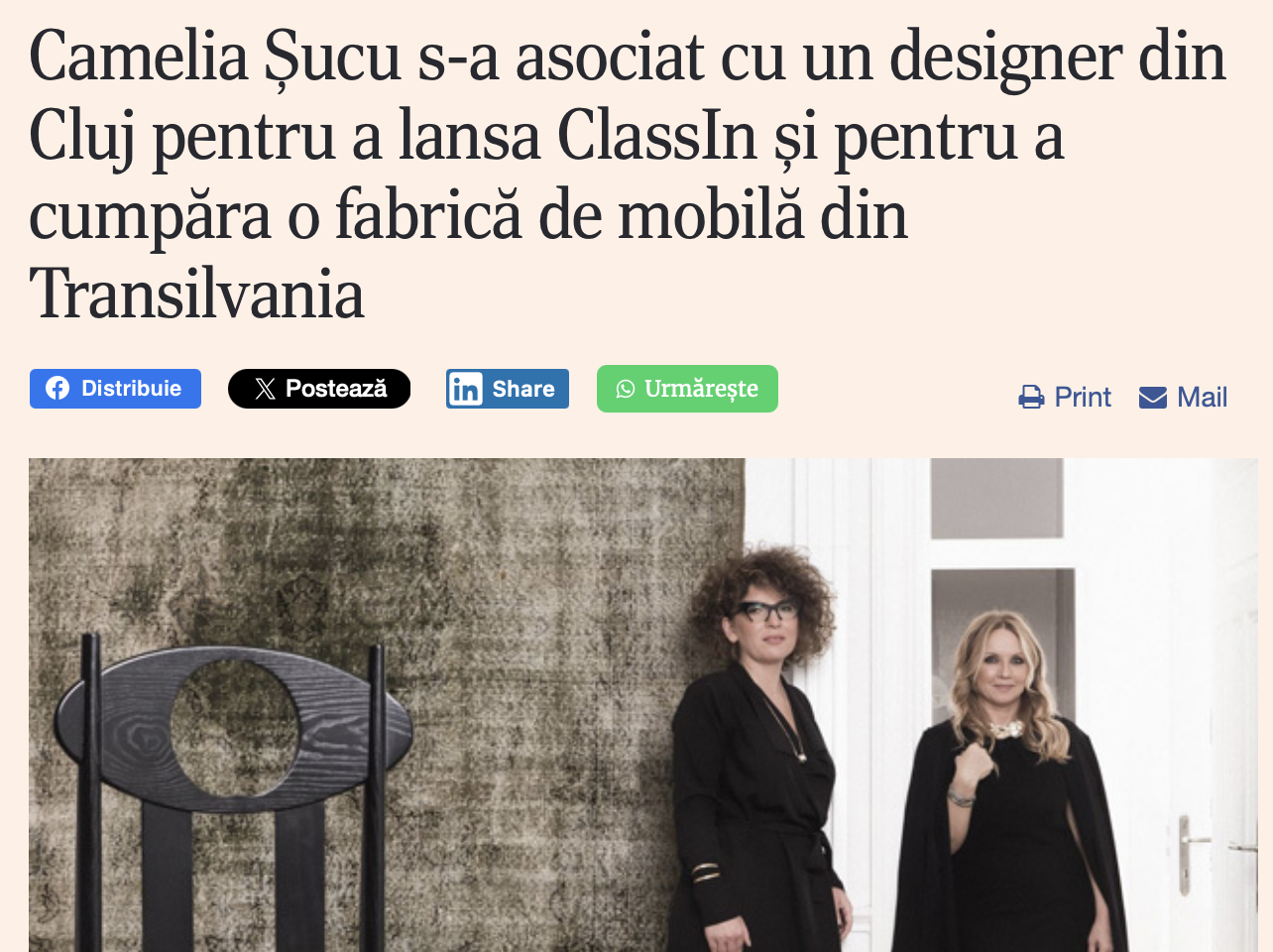Screen dimensions: 1273x952
Task: Click the article headline about Camelia Șucu
Action: (628, 176)
